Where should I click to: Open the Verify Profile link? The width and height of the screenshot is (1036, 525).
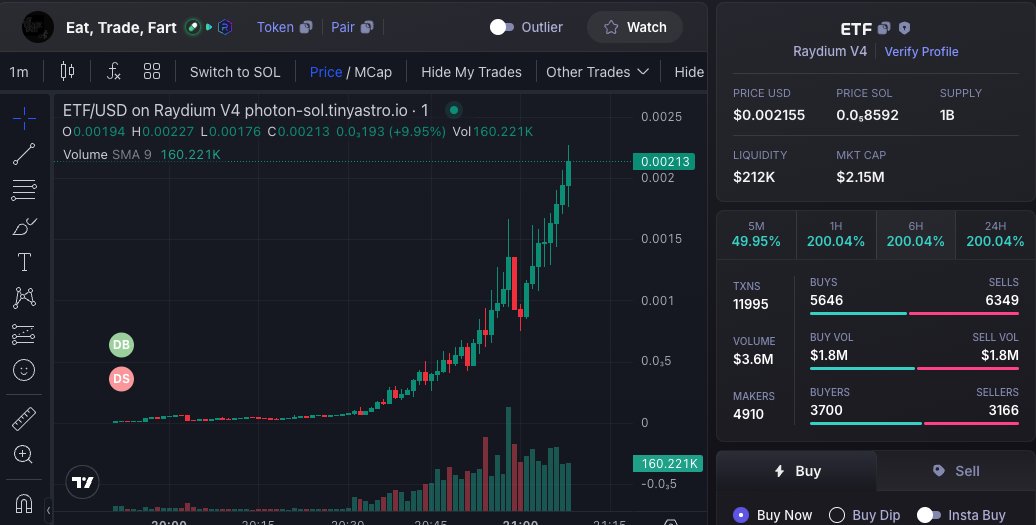click(x=921, y=52)
